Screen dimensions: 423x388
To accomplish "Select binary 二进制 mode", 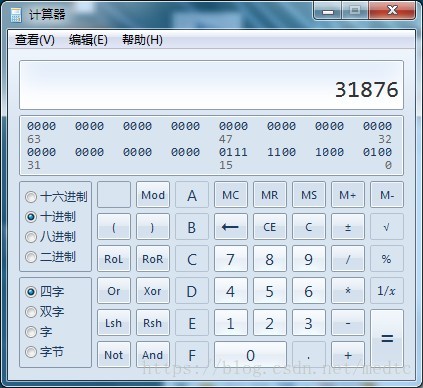I will coord(51,257).
